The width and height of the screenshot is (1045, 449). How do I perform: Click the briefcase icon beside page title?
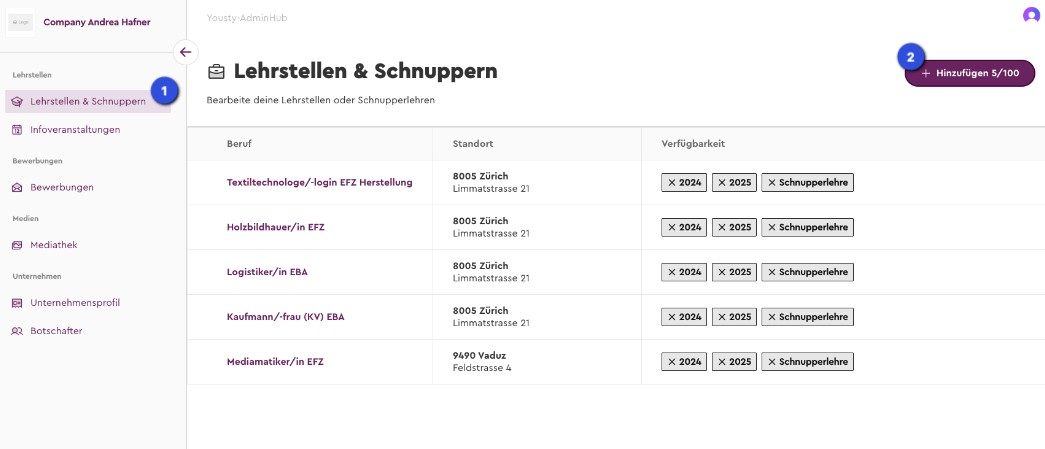coord(216,71)
